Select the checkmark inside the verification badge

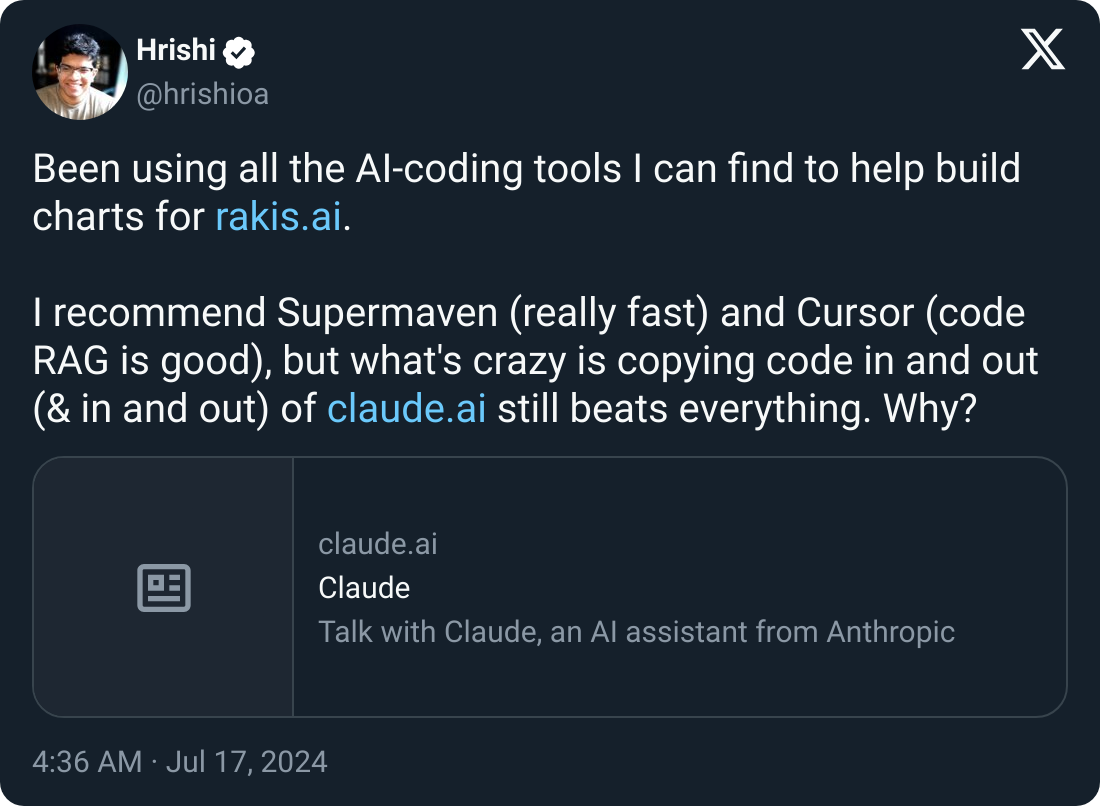click(x=238, y=50)
